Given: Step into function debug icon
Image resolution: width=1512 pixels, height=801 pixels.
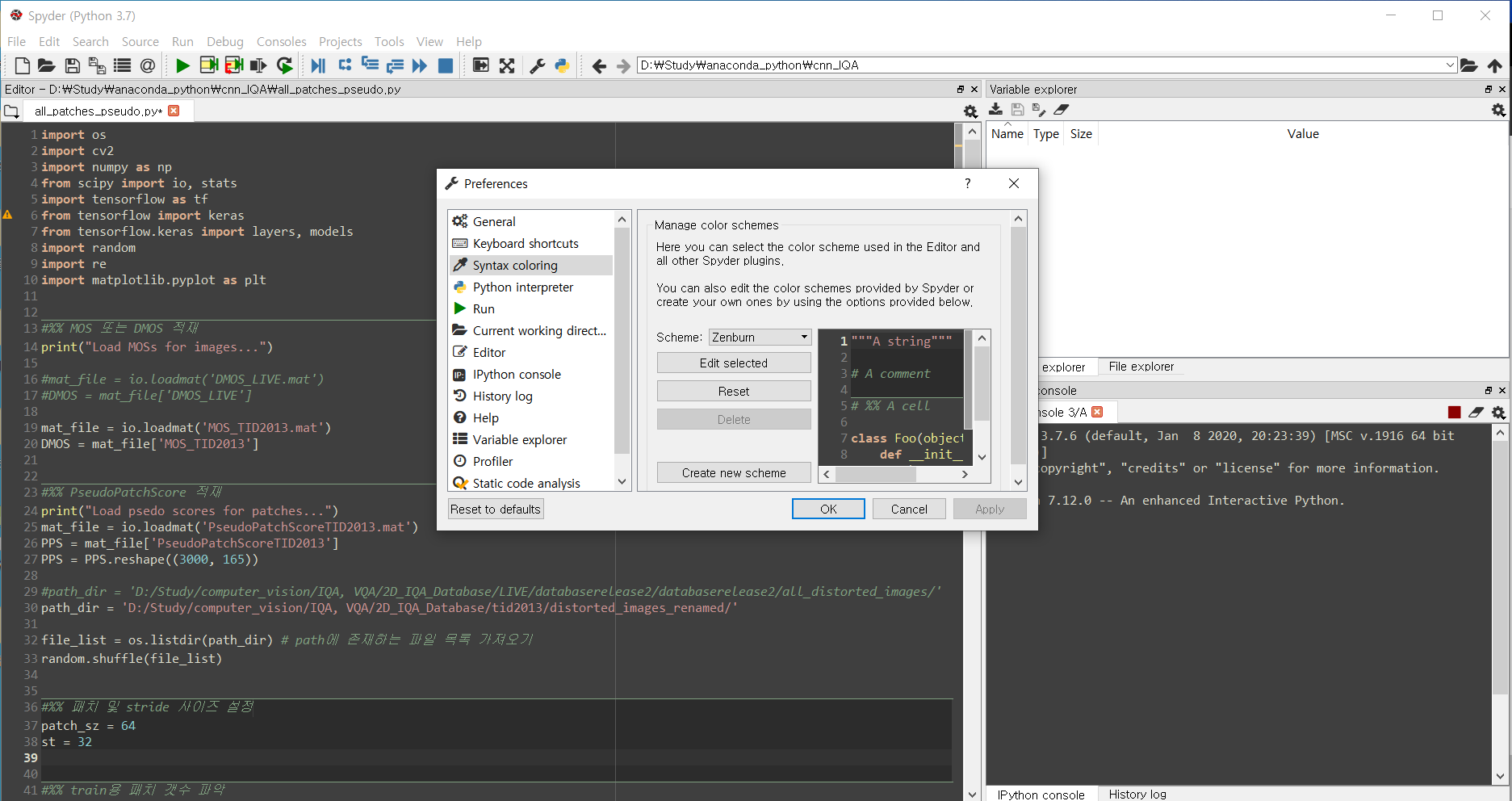Looking at the screenshot, I should [370, 65].
